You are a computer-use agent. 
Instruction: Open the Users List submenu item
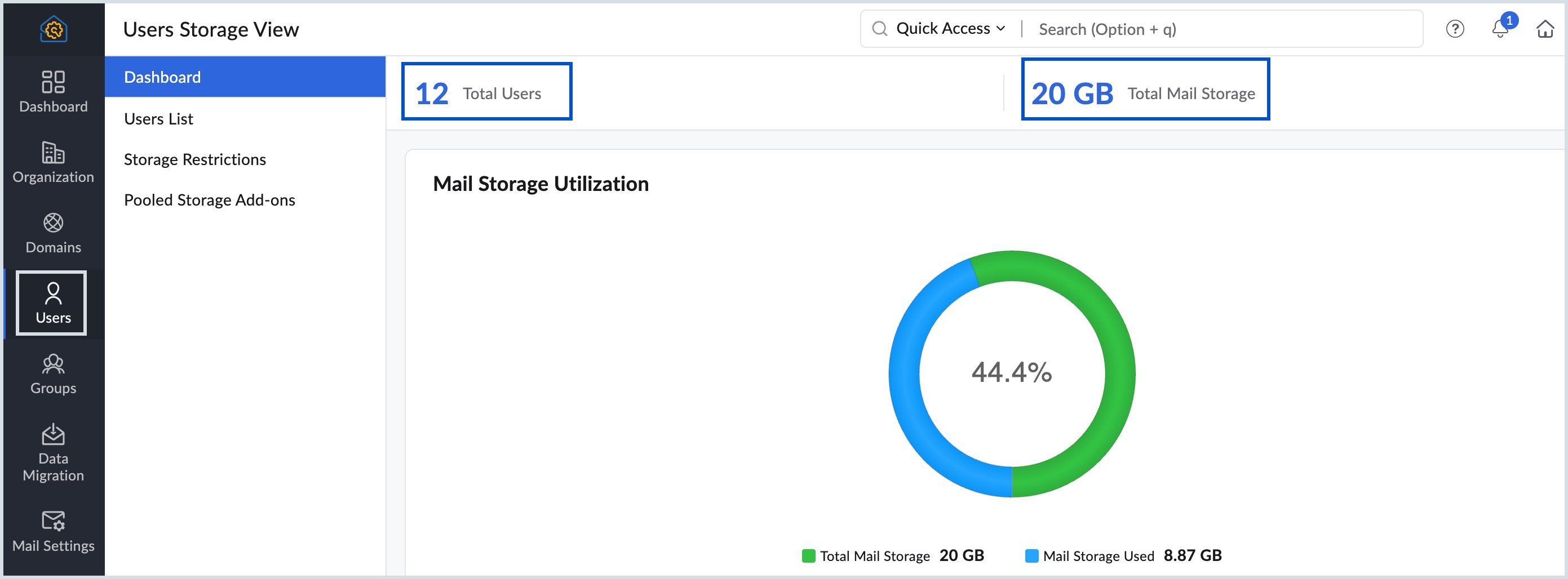click(159, 119)
